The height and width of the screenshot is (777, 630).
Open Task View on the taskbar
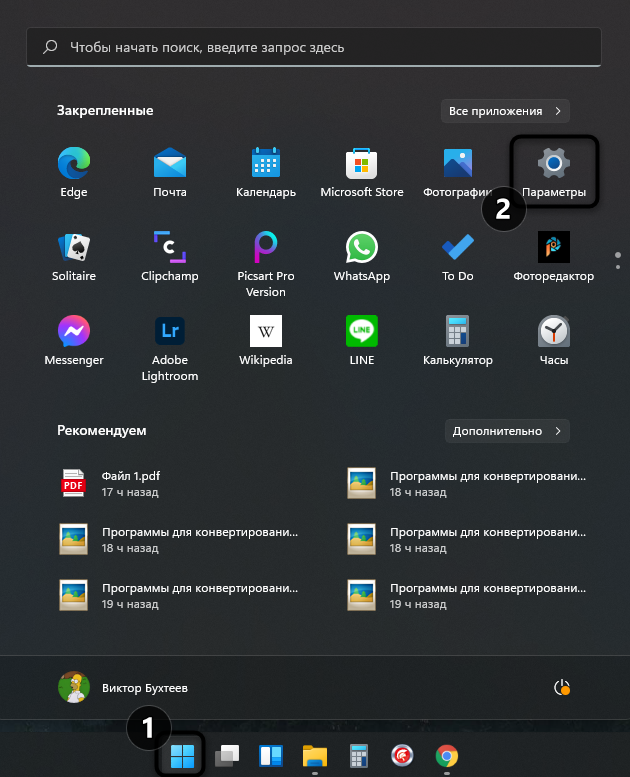[227, 756]
